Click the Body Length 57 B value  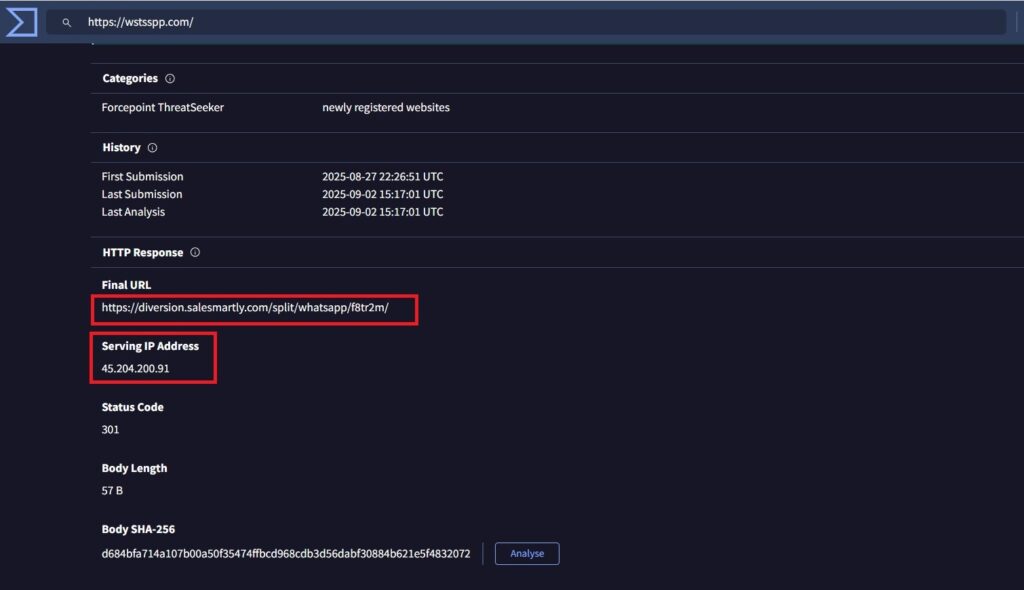pyautogui.click(x=112, y=491)
